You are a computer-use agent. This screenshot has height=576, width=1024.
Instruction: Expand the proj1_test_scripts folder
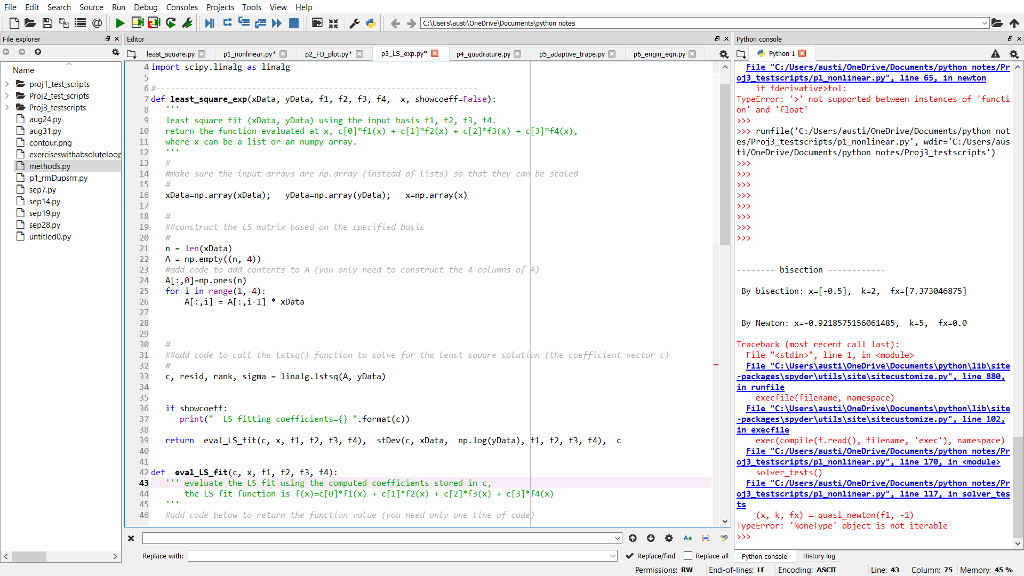pyautogui.click(x=8, y=85)
